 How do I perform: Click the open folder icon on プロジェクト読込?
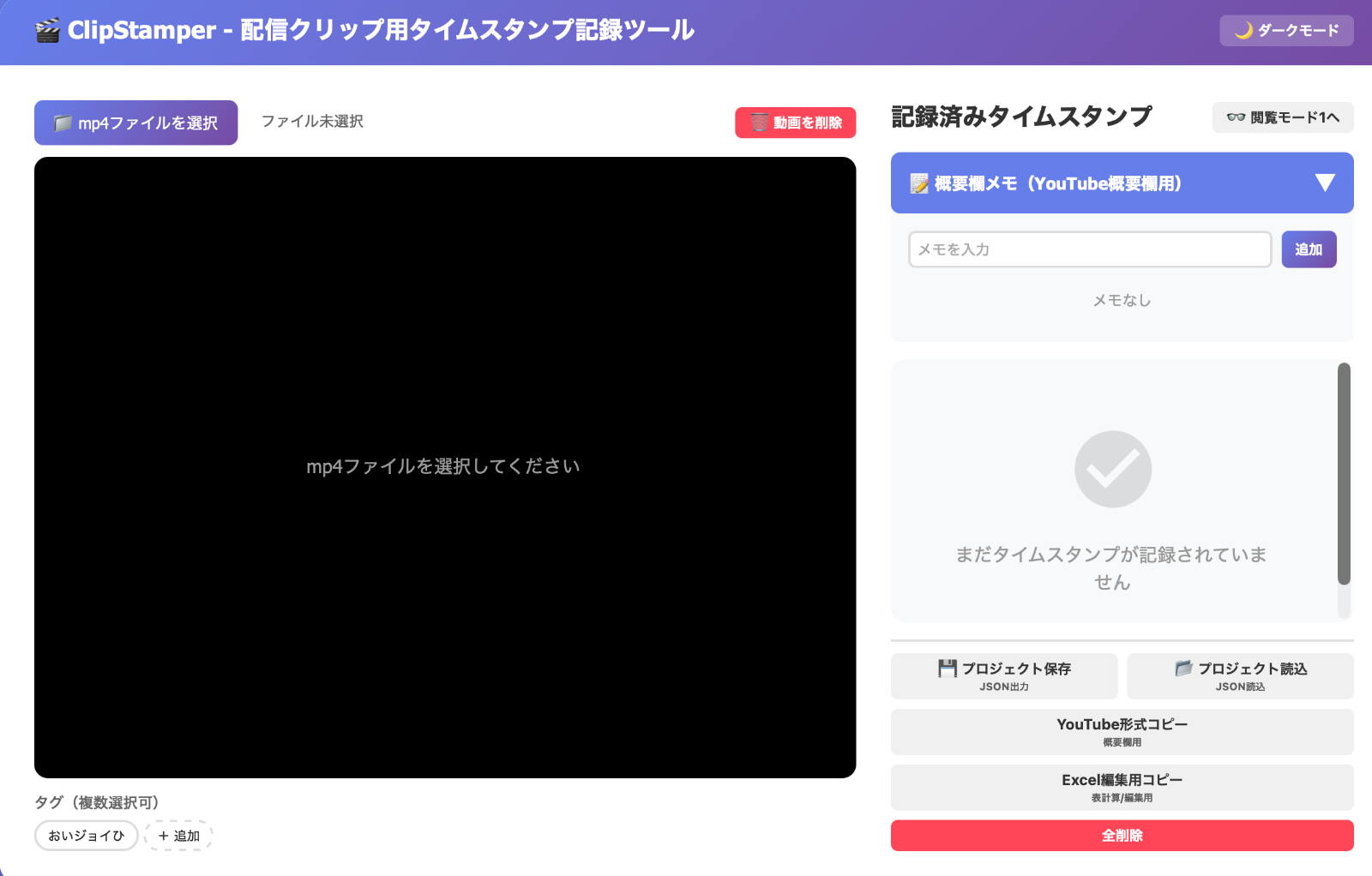(1184, 669)
